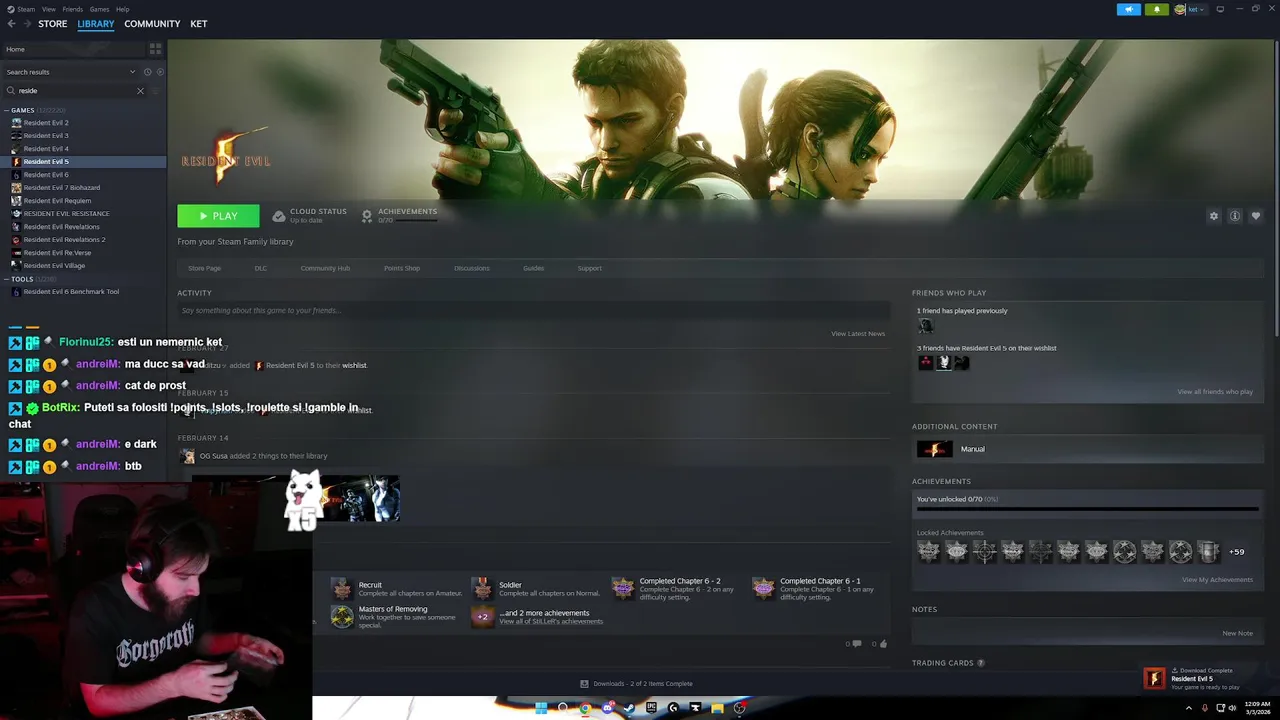Open the Guides link
The image size is (1280, 720).
coord(533,268)
